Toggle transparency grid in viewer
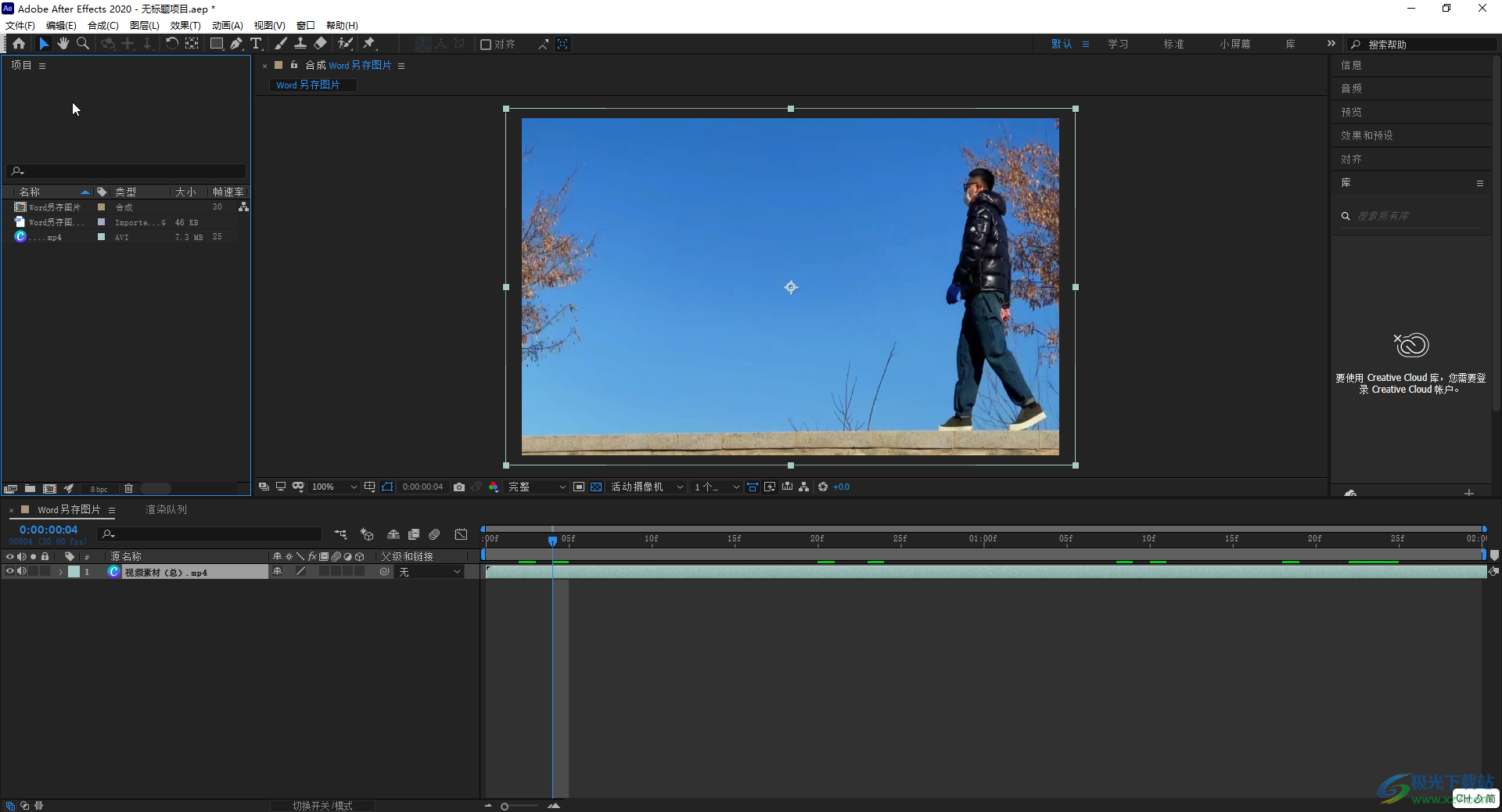This screenshot has height=812, width=1502. pyautogui.click(x=596, y=487)
